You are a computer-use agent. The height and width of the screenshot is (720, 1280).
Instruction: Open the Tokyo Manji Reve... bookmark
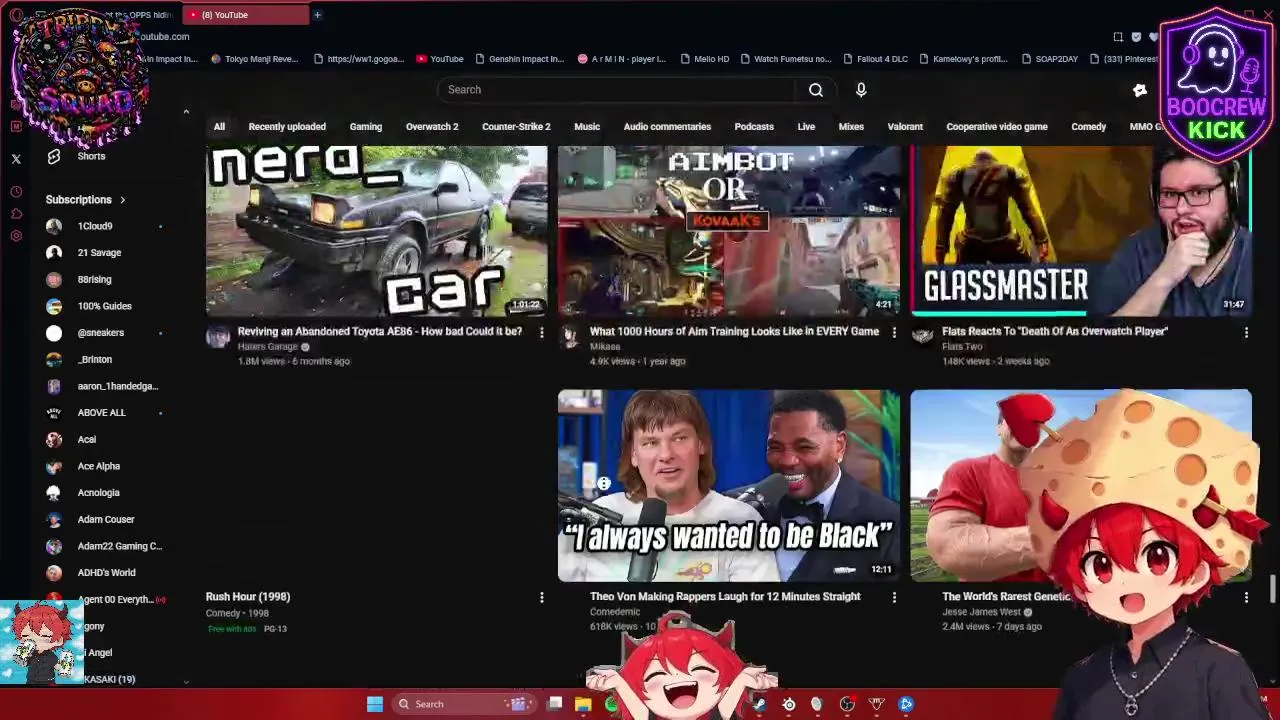click(255, 59)
